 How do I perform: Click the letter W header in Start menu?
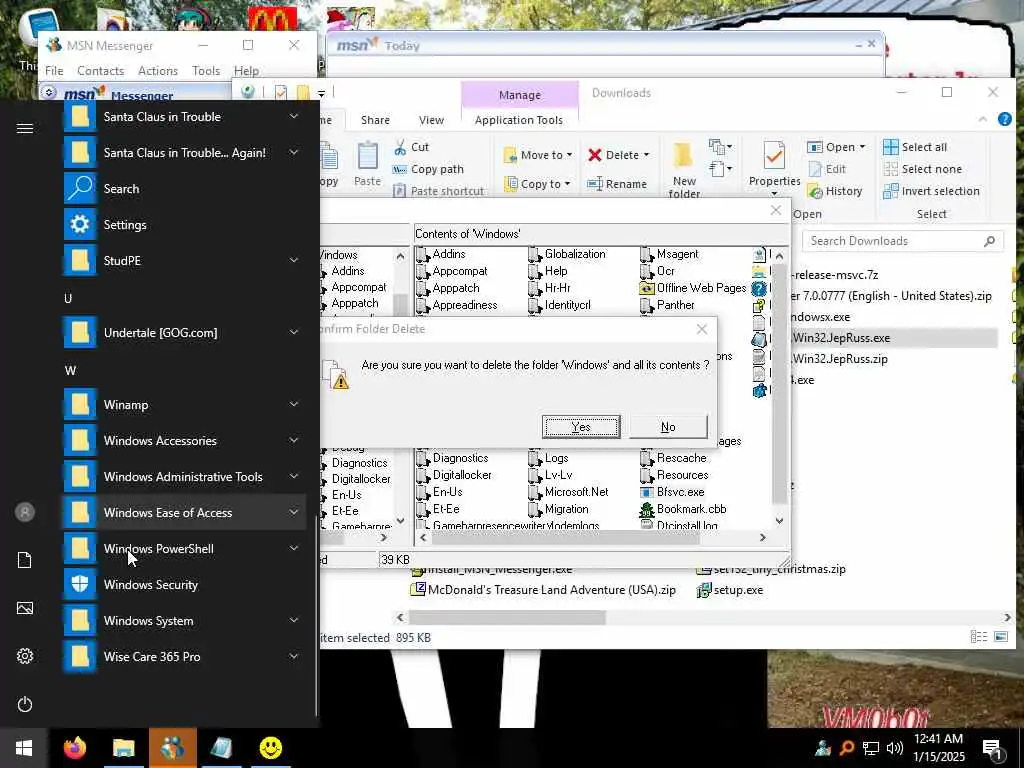[70, 370]
